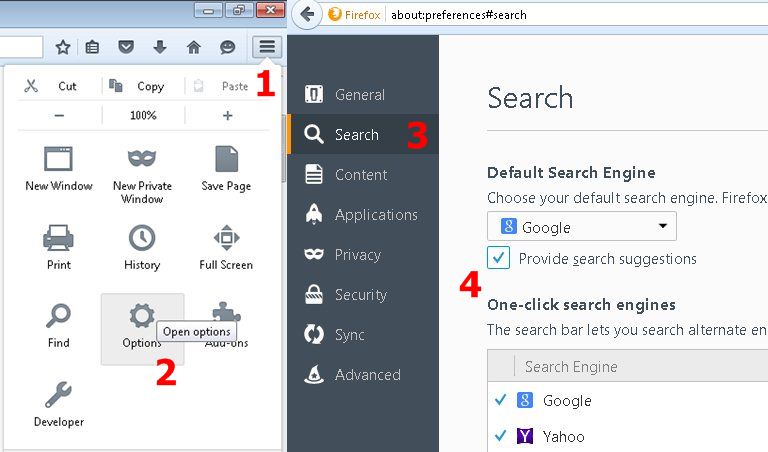Viewport: 768px width, 452px height.
Task: Open History from the menu panel
Action: click(142, 247)
